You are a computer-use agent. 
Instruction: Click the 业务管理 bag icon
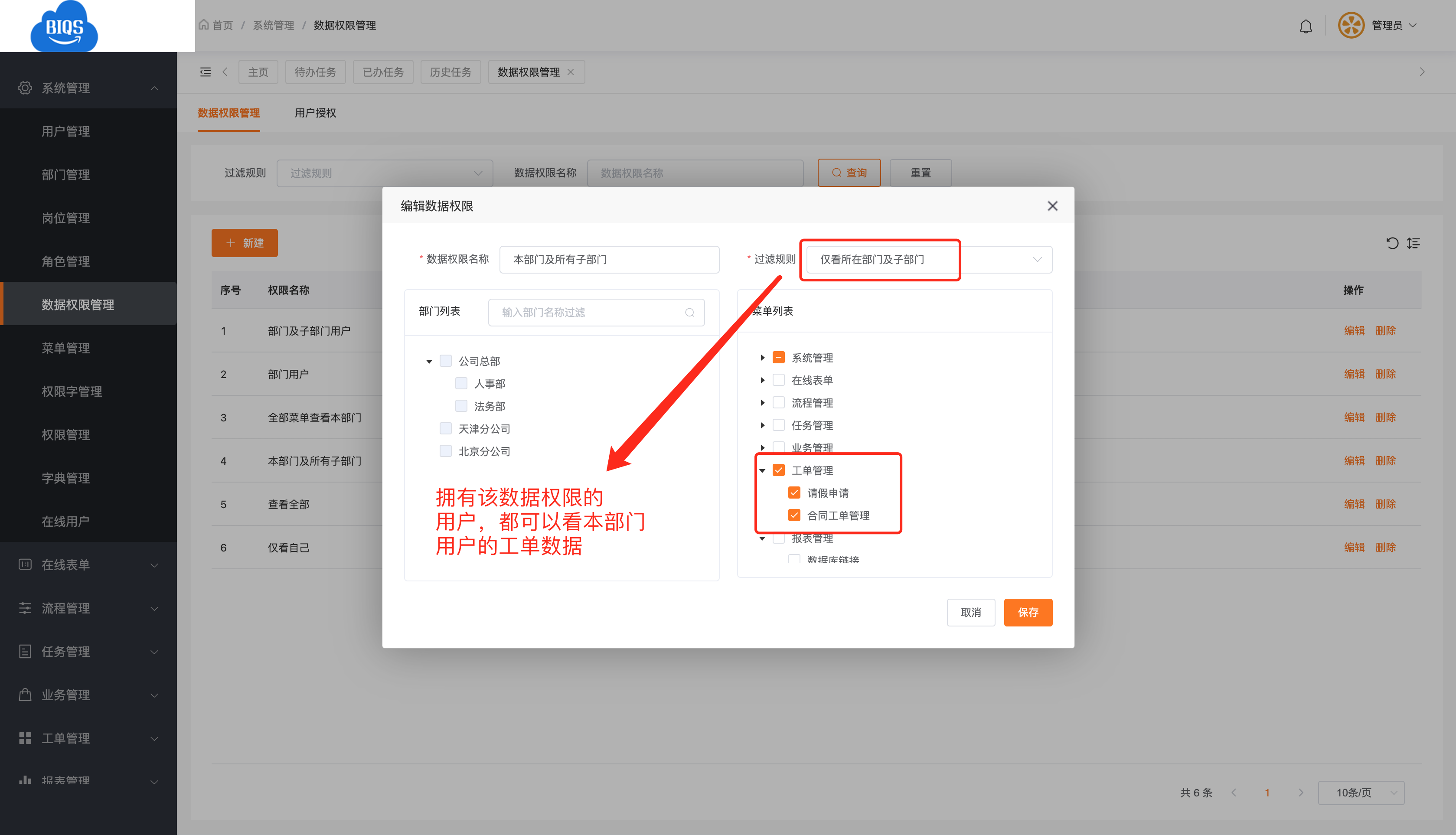(25, 695)
